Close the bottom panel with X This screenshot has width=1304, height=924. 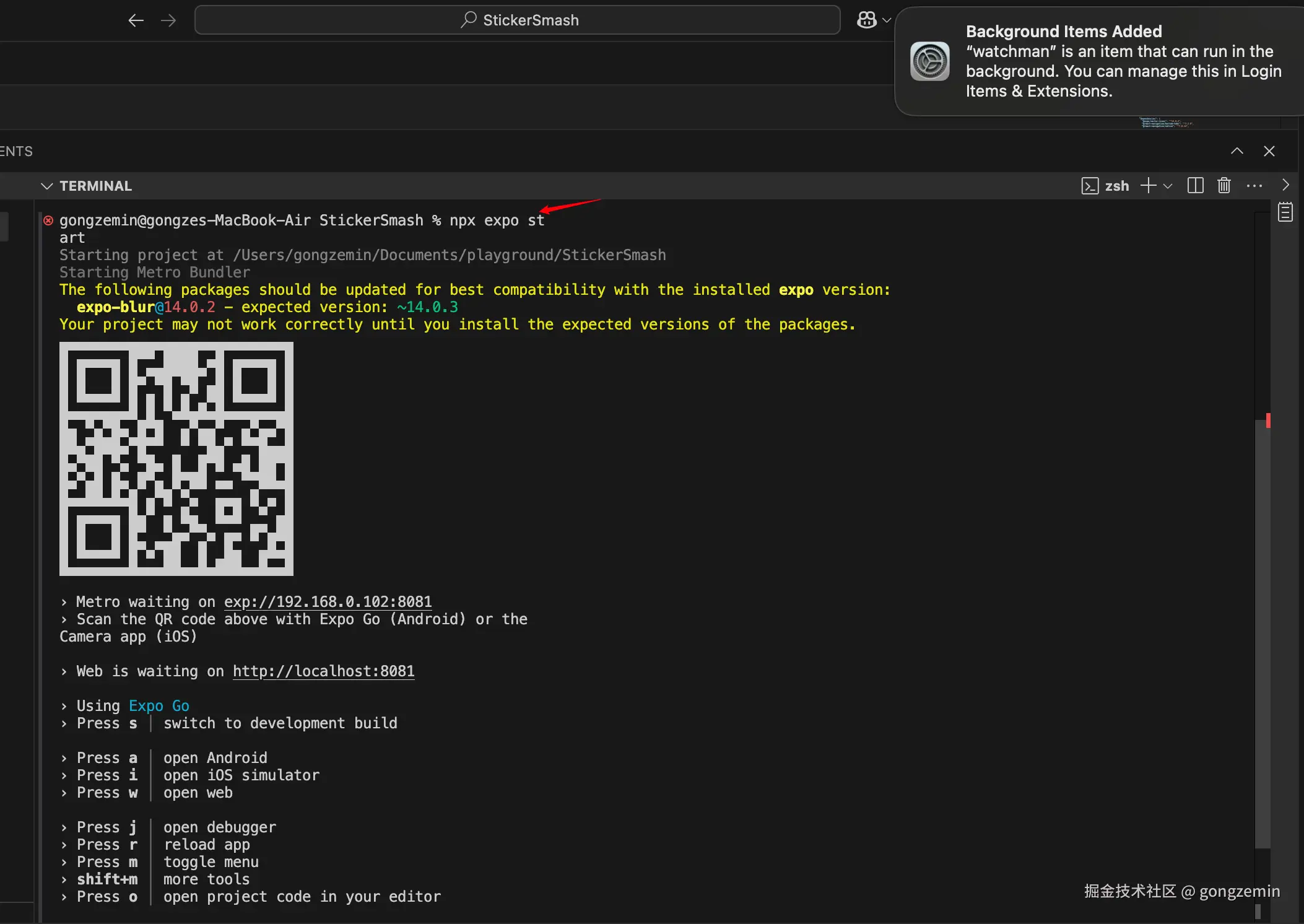click(1269, 151)
